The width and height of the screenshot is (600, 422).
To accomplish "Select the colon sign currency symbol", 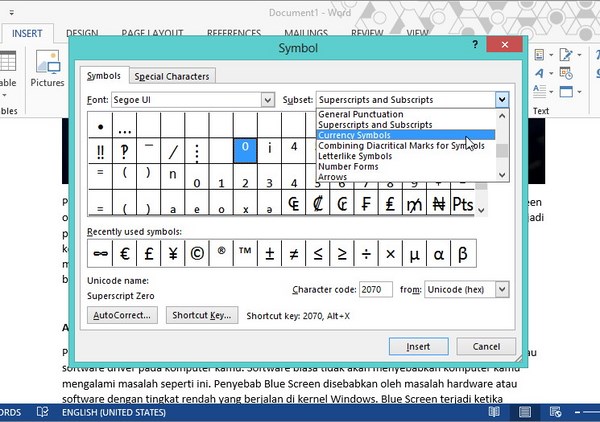I will [318, 203].
